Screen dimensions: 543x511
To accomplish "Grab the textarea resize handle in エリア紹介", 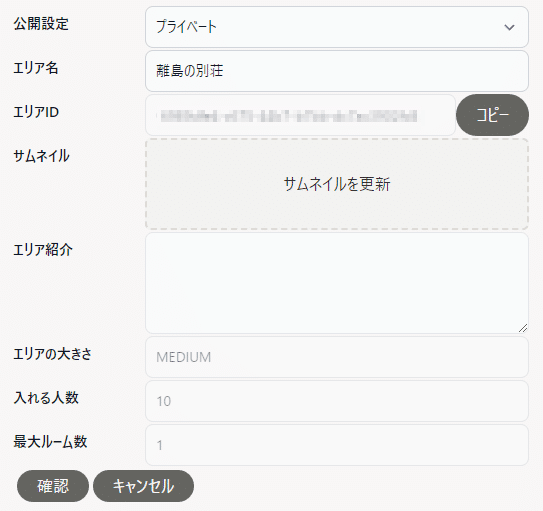I will click(523, 328).
